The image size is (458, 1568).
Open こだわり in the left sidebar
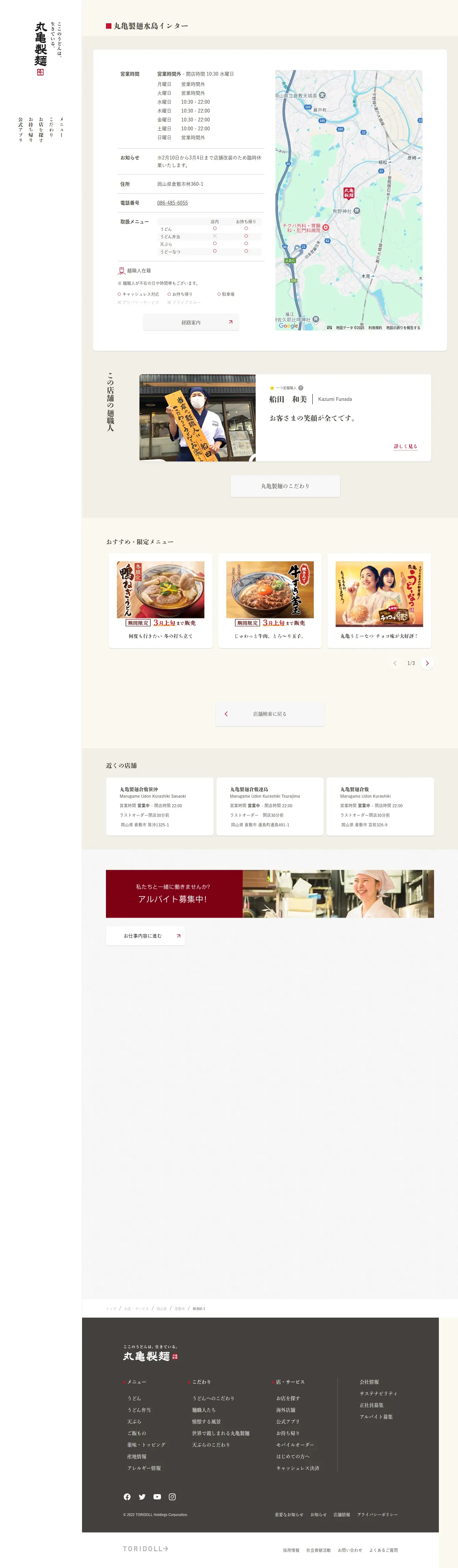(x=51, y=127)
